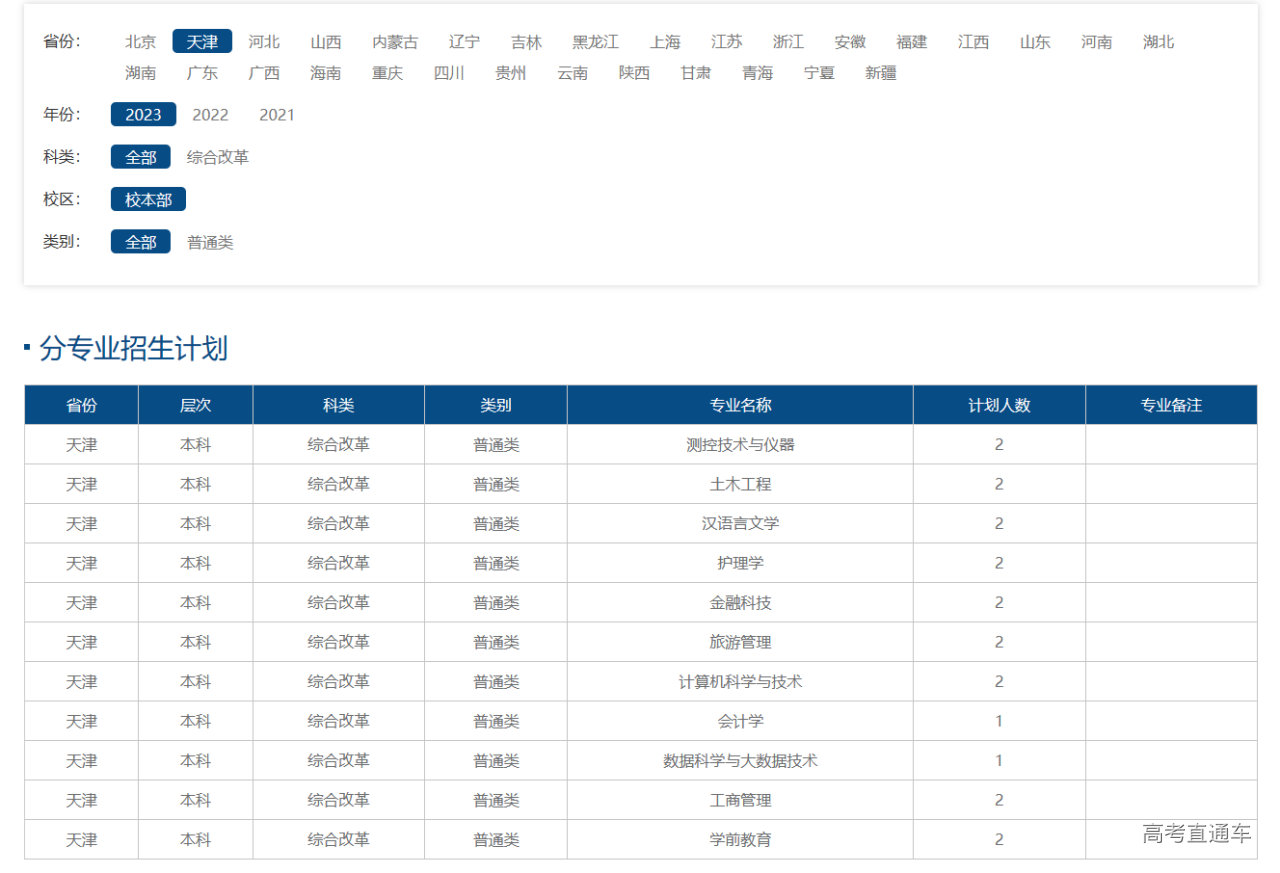Viewport: 1280px width, 873px height.
Task: Filter category by 普通类
Action: click(210, 243)
